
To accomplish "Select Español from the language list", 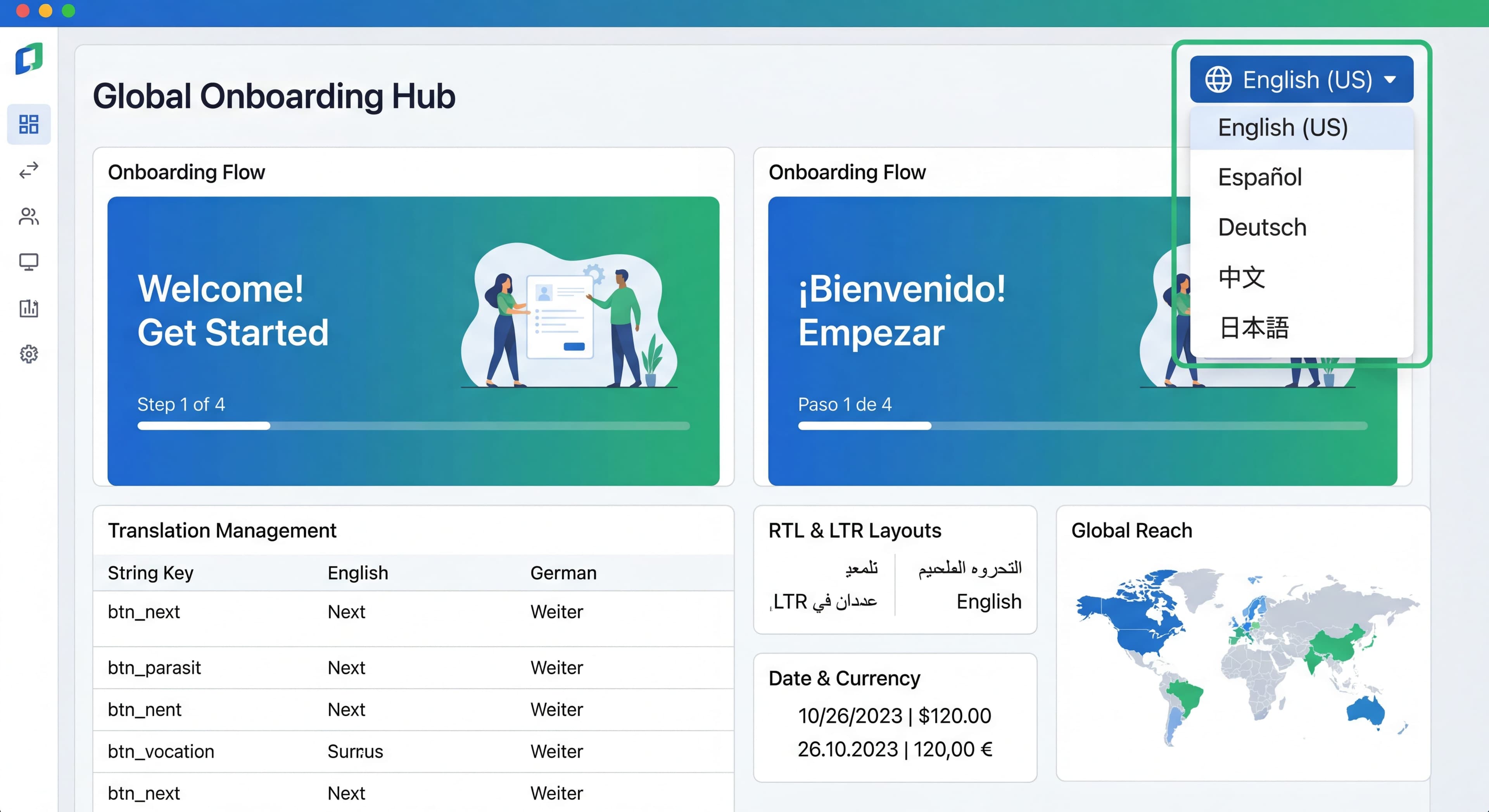I will click(x=1259, y=178).
